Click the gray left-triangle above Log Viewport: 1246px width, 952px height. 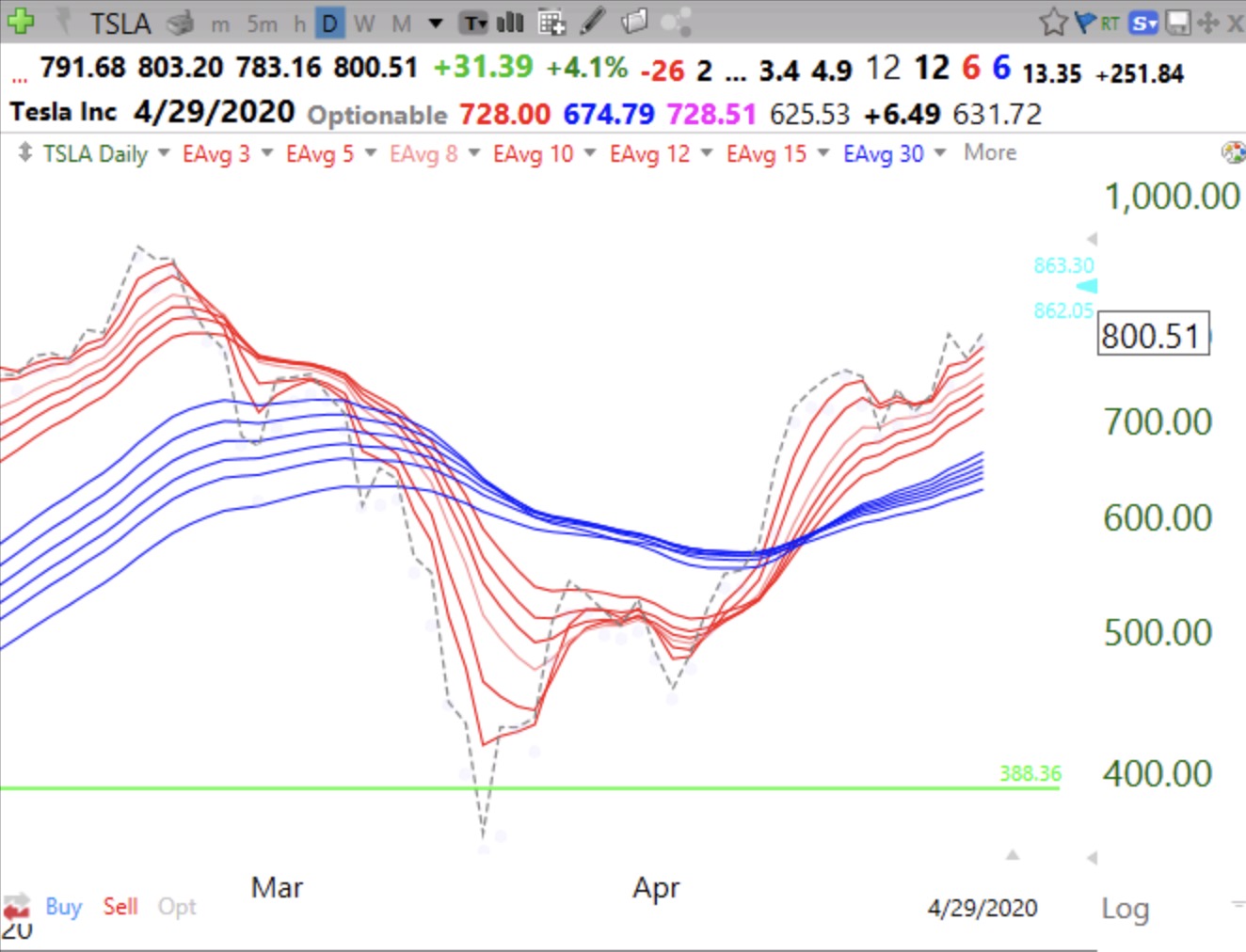click(1092, 858)
